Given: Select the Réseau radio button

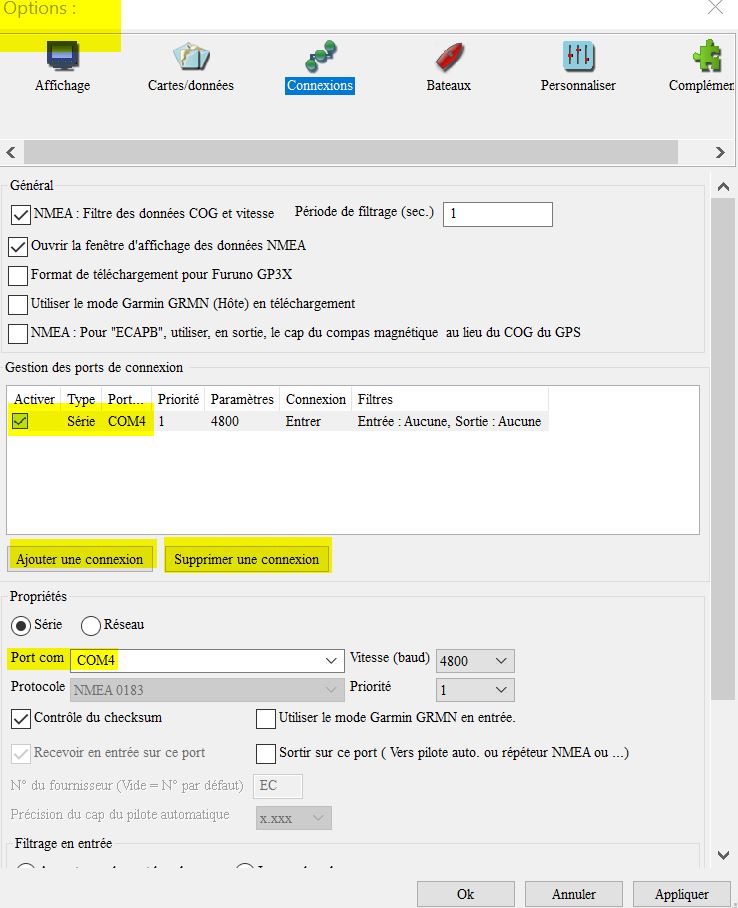Looking at the screenshot, I should (x=91, y=625).
